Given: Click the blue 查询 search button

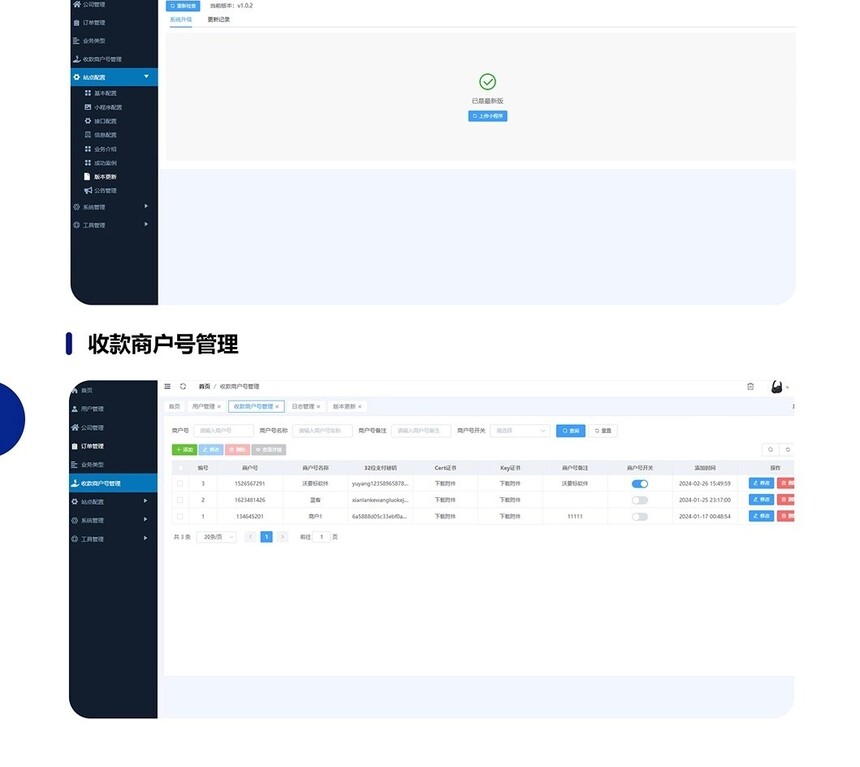Looking at the screenshot, I should pos(570,431).
